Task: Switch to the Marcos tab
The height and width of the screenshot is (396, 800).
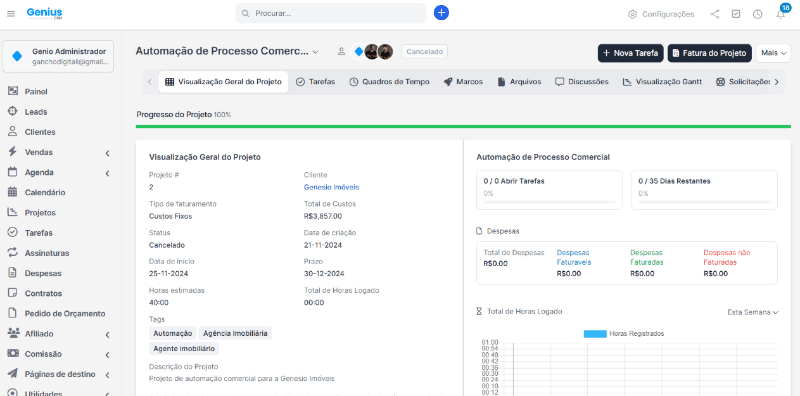Action: coord(463,82)
